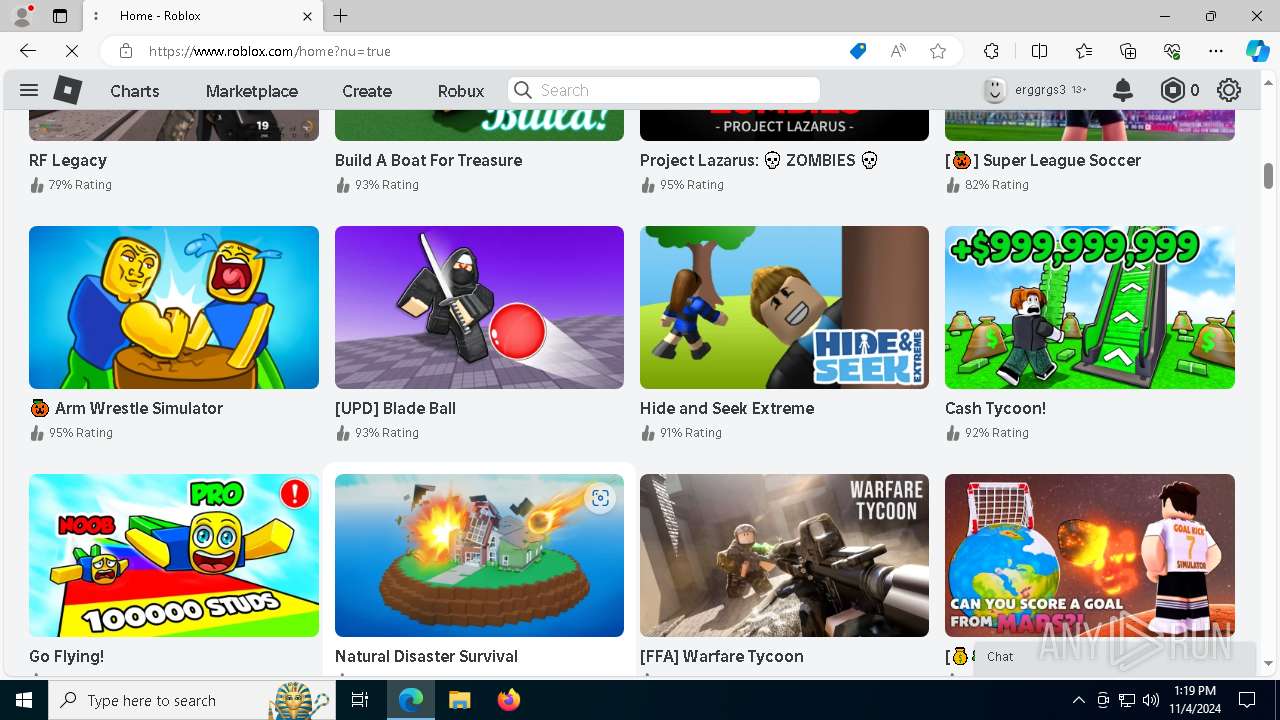Open the goal kick simulator thumbnail
This screenshot has height=720, width=1280.
pyautogui.click(x=1090, y=555)
